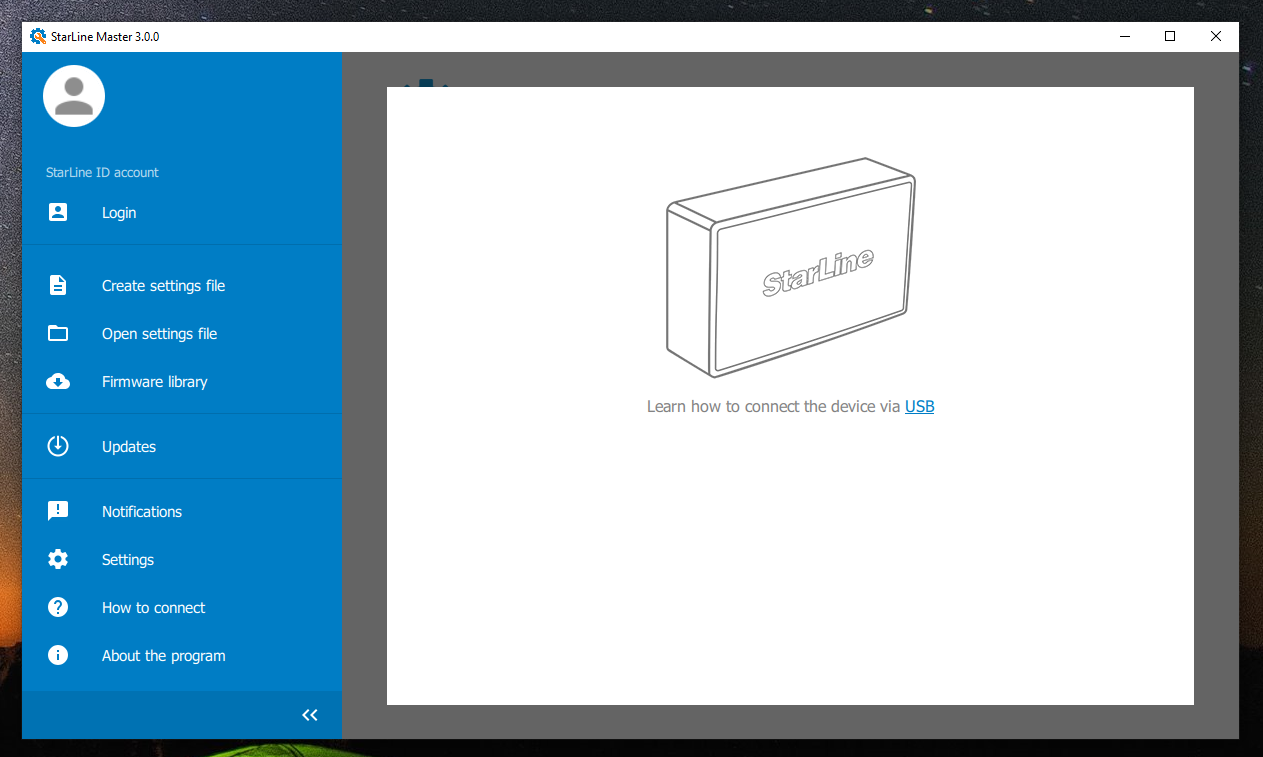Click the StarLine device illustration
Screen dimensions: 1263x757
coord(790,267)
